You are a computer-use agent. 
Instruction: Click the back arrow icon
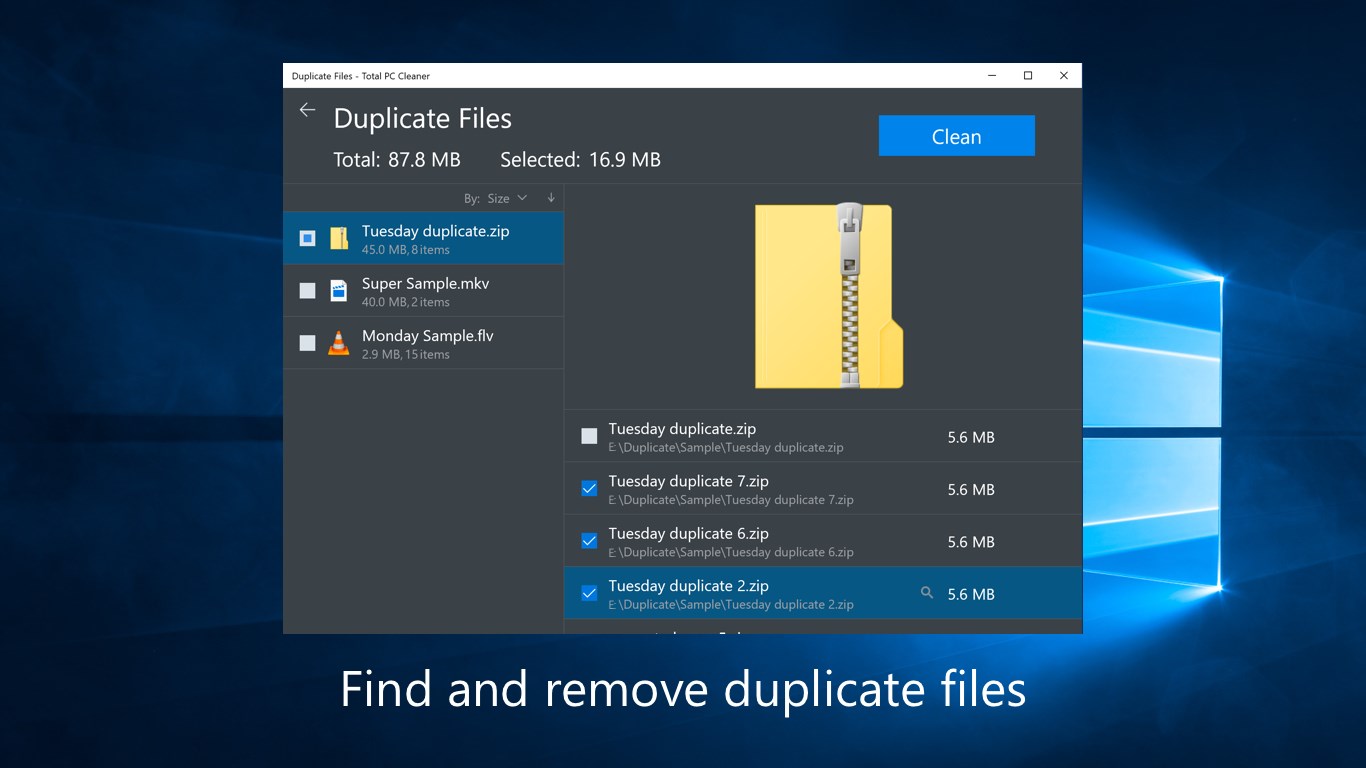pos(307,111)
